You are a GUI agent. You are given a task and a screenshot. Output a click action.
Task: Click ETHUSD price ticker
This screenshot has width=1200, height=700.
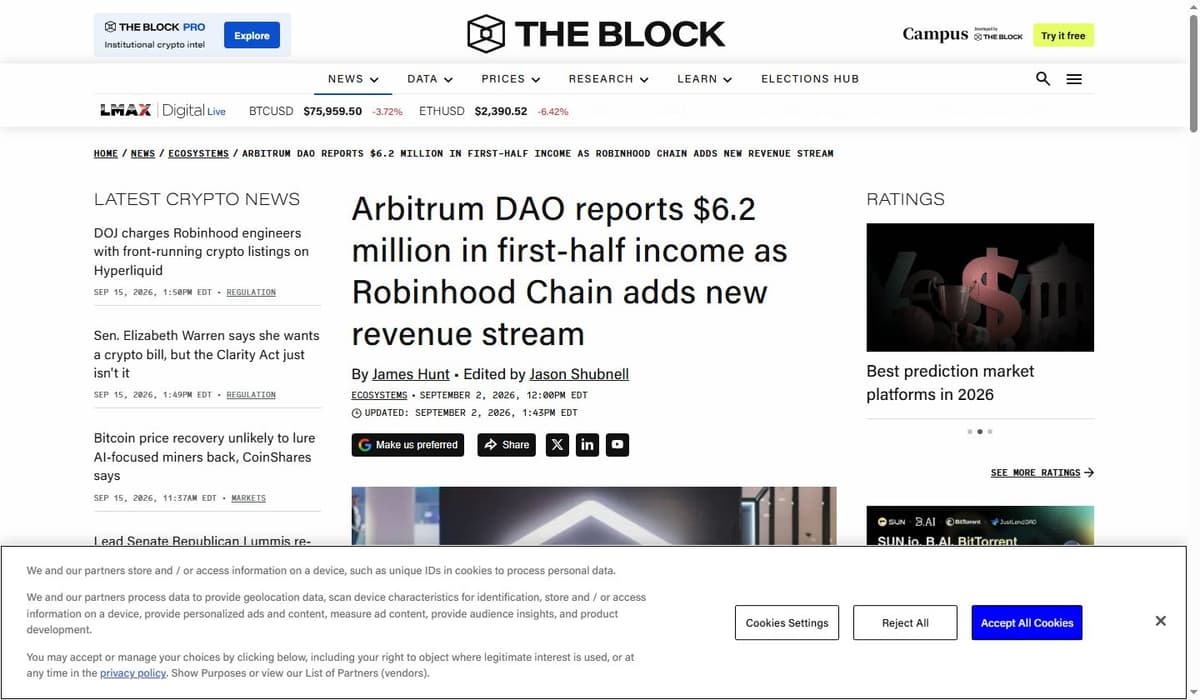point(493,111)
